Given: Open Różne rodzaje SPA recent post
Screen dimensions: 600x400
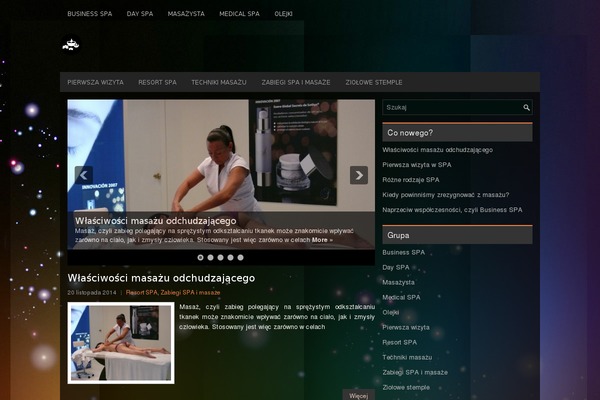Looking at the screenshot, I should (x=410, y=179).
